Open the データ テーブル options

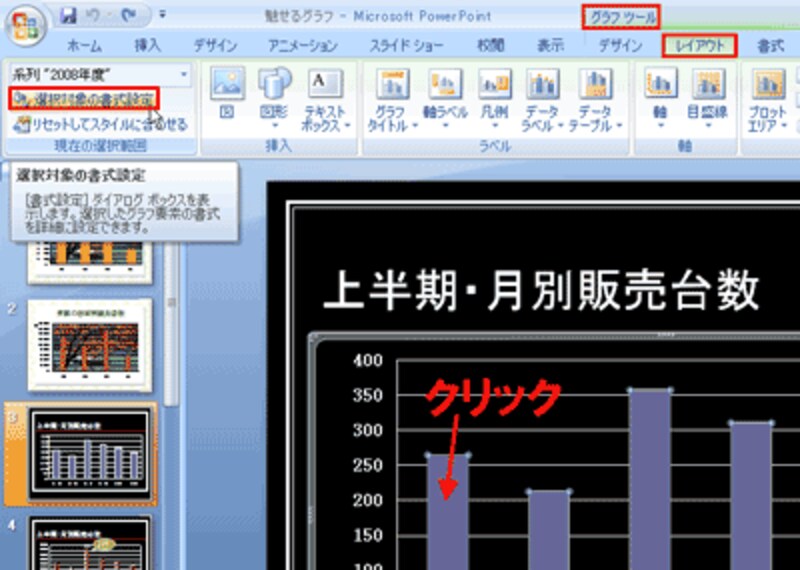[594, 100]
